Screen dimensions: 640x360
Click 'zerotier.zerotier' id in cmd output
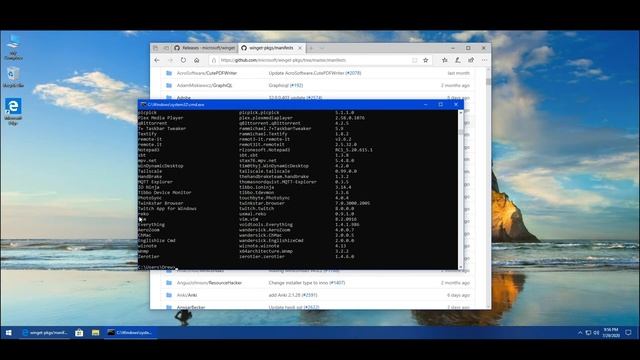point(262,256)
